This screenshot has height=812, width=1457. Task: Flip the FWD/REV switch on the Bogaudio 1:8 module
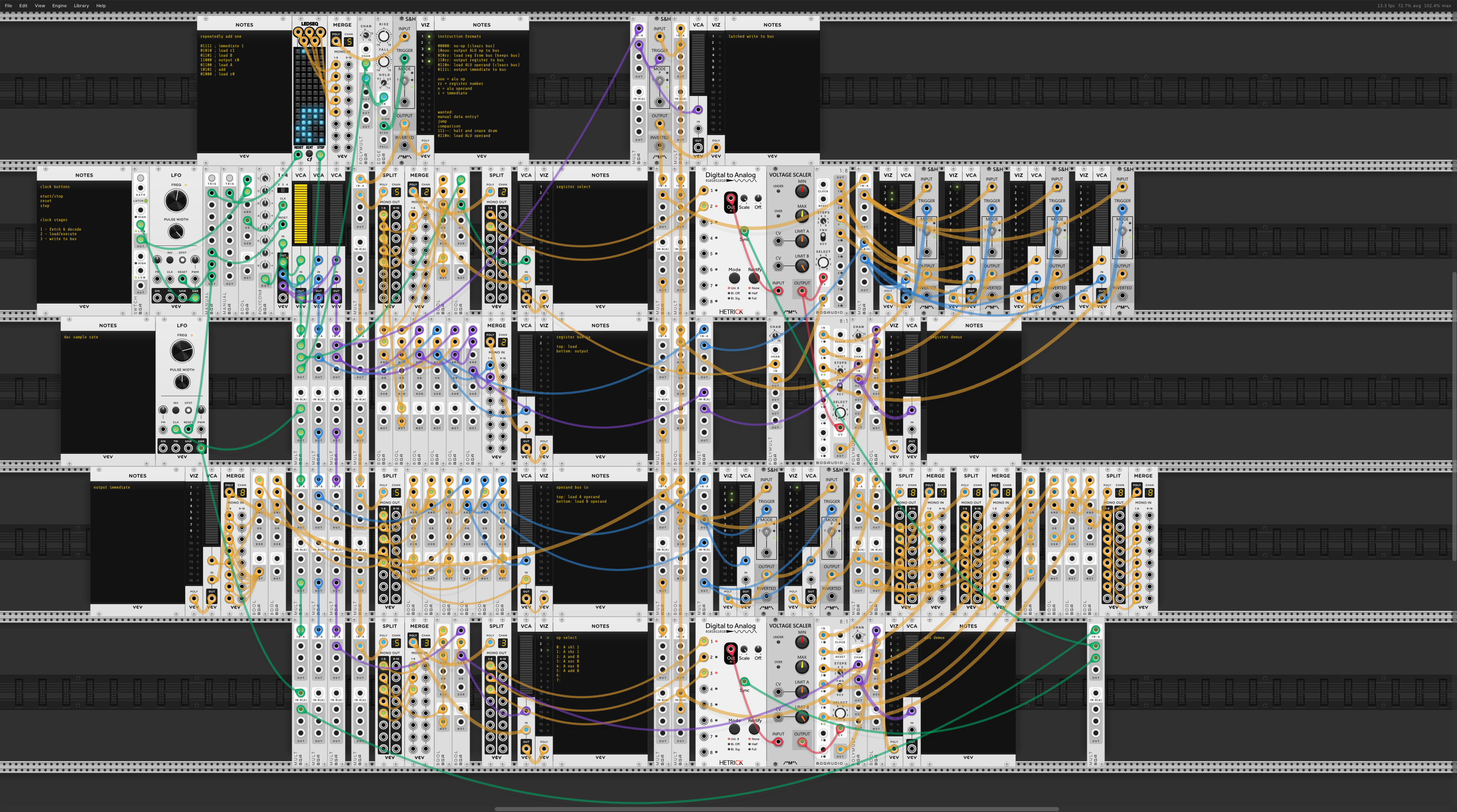[823, 237]
